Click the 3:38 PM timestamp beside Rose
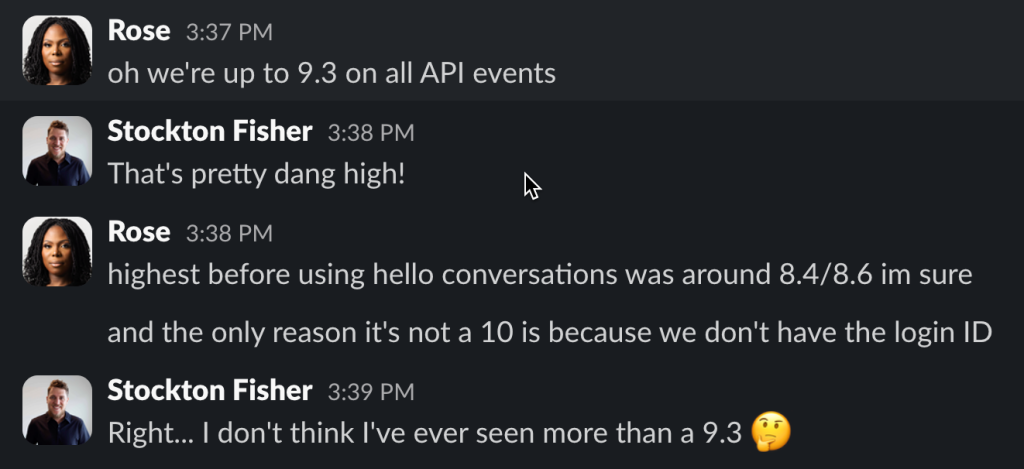This screenshot has height=469, width=1024. pos(229,233)
